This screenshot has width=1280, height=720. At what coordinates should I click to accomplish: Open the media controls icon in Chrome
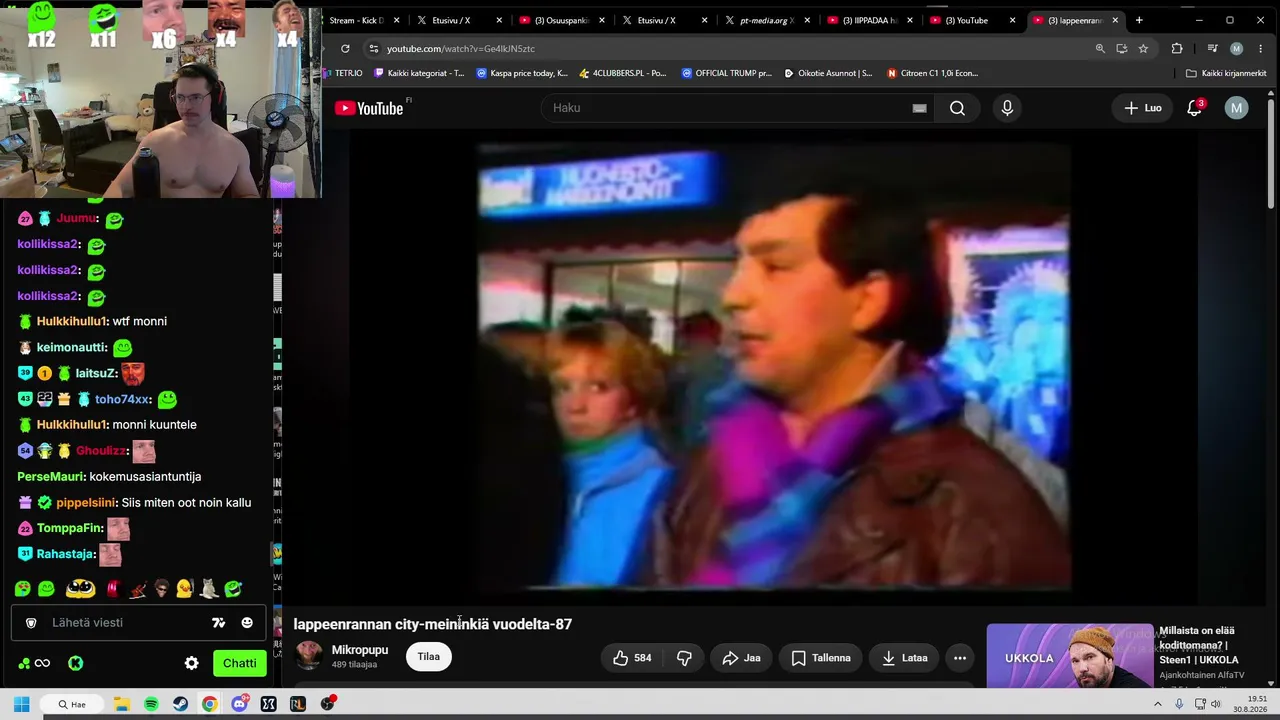pos(1212,48)
